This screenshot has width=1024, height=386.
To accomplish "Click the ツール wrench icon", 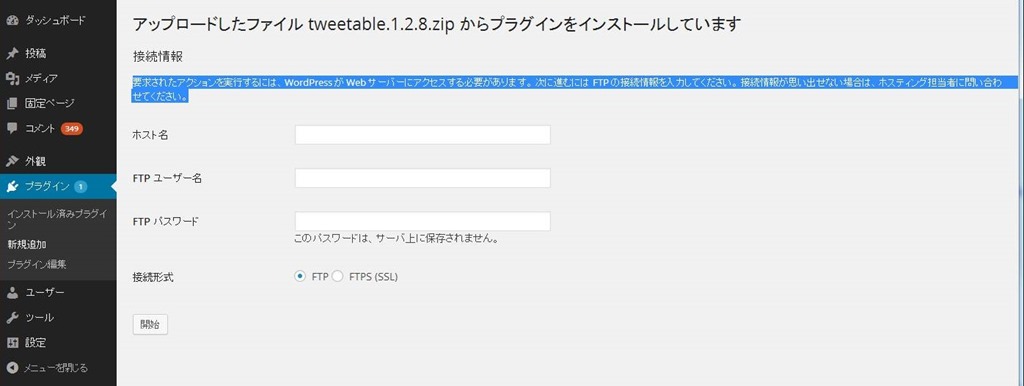I will coord(12,317).
